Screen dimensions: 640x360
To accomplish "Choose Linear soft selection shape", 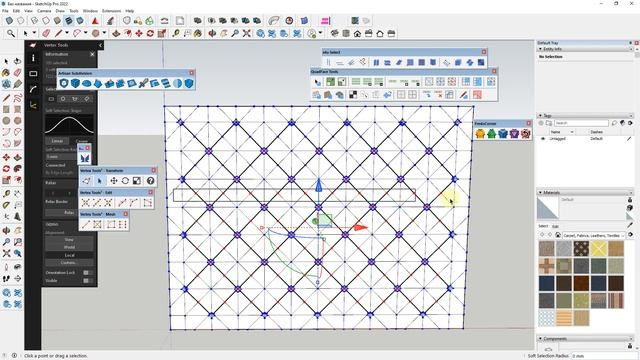I will click(x=57, y=141).
